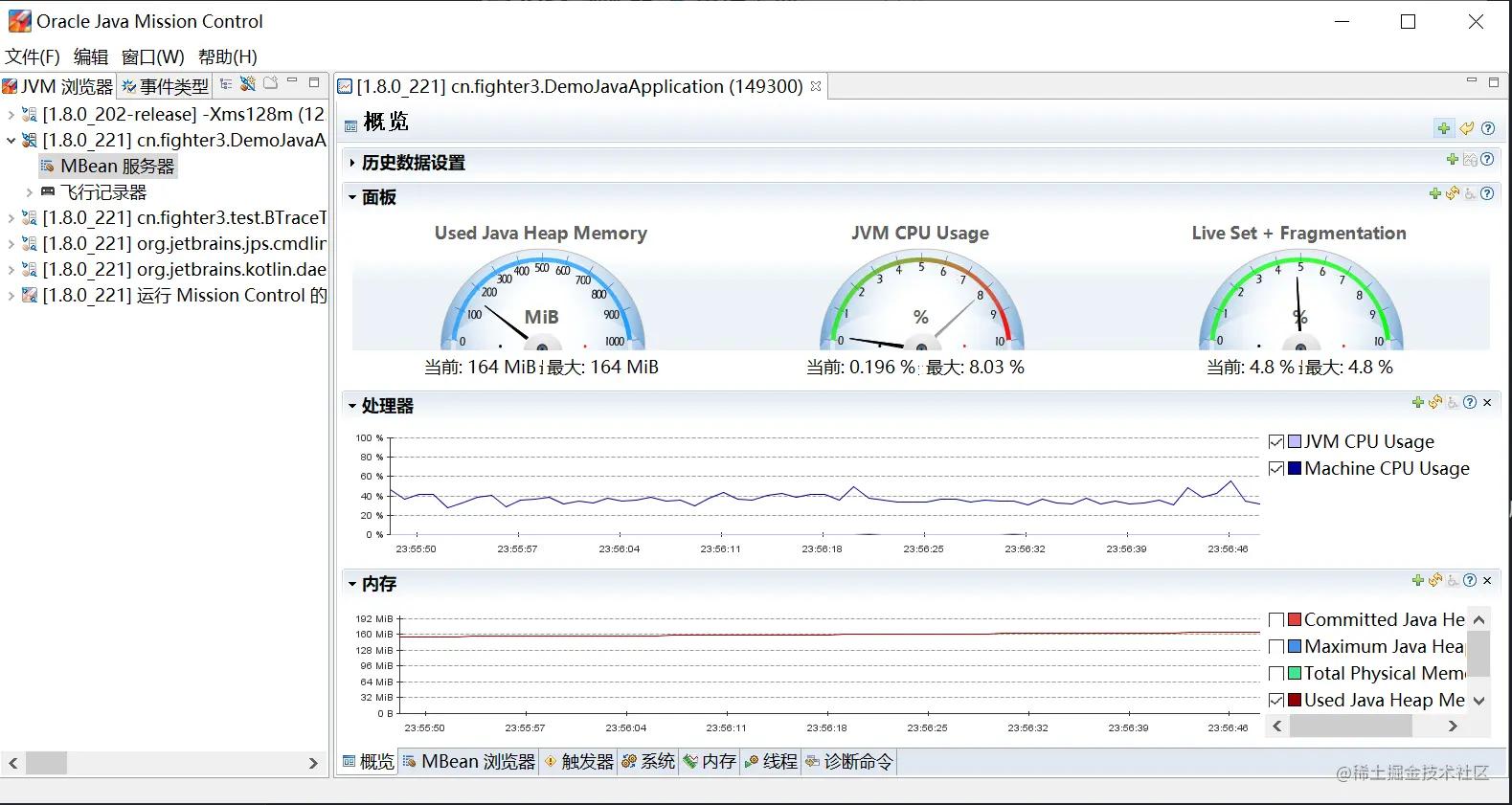Click right arrow of JVM browser horizontal scrollbar

click(313, 763)
